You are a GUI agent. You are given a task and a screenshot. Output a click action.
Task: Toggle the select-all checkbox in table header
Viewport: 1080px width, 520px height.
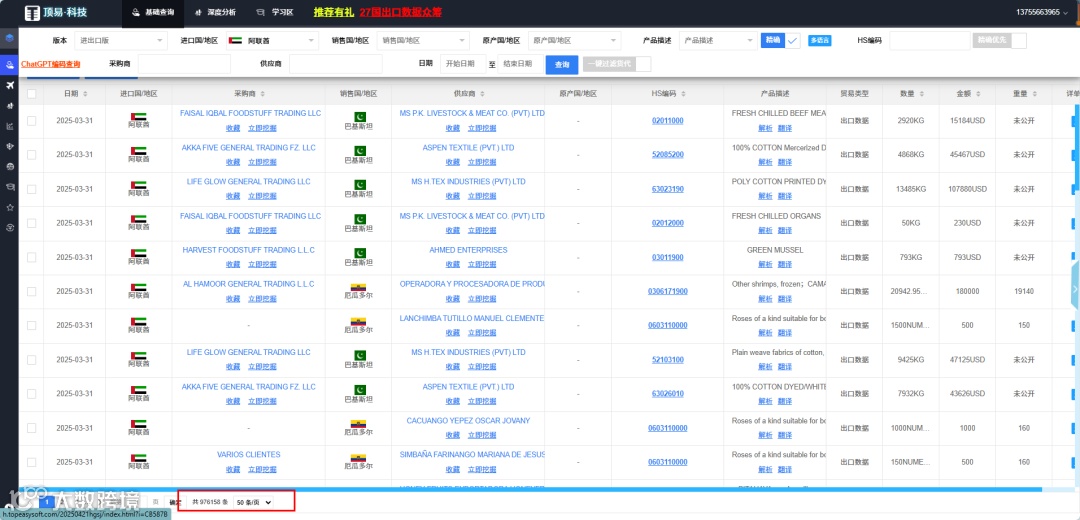coord(32,94)
